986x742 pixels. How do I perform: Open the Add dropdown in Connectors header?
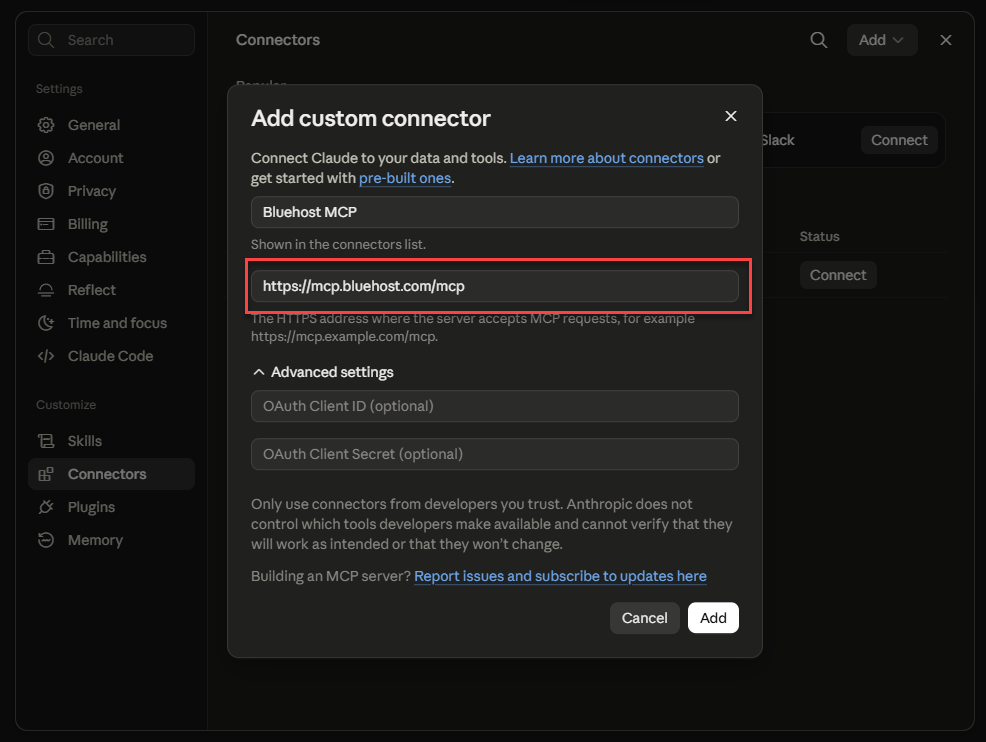click(x=882, y=40)
